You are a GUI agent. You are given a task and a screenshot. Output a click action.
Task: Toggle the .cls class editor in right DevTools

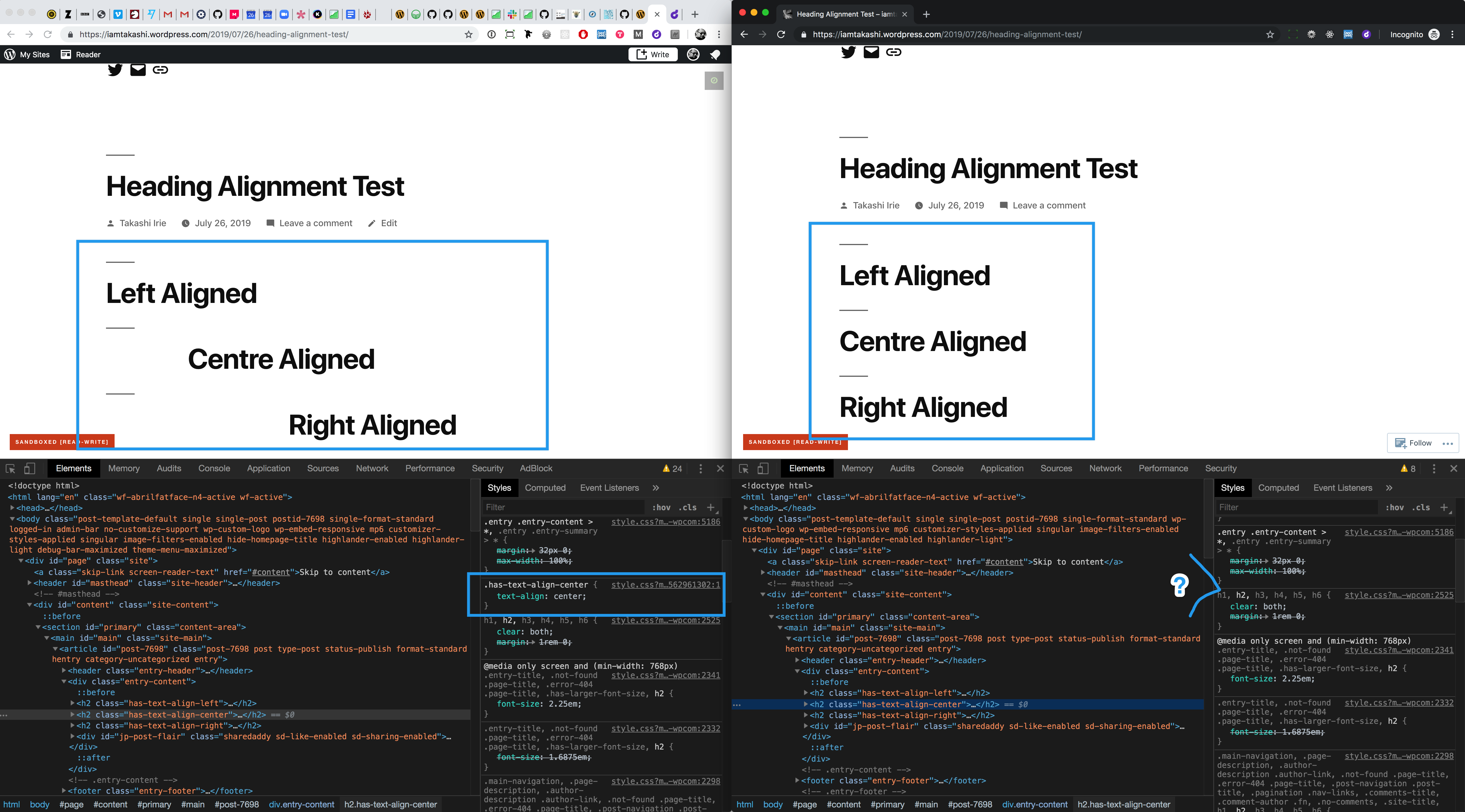click(x=1421, y=507)
